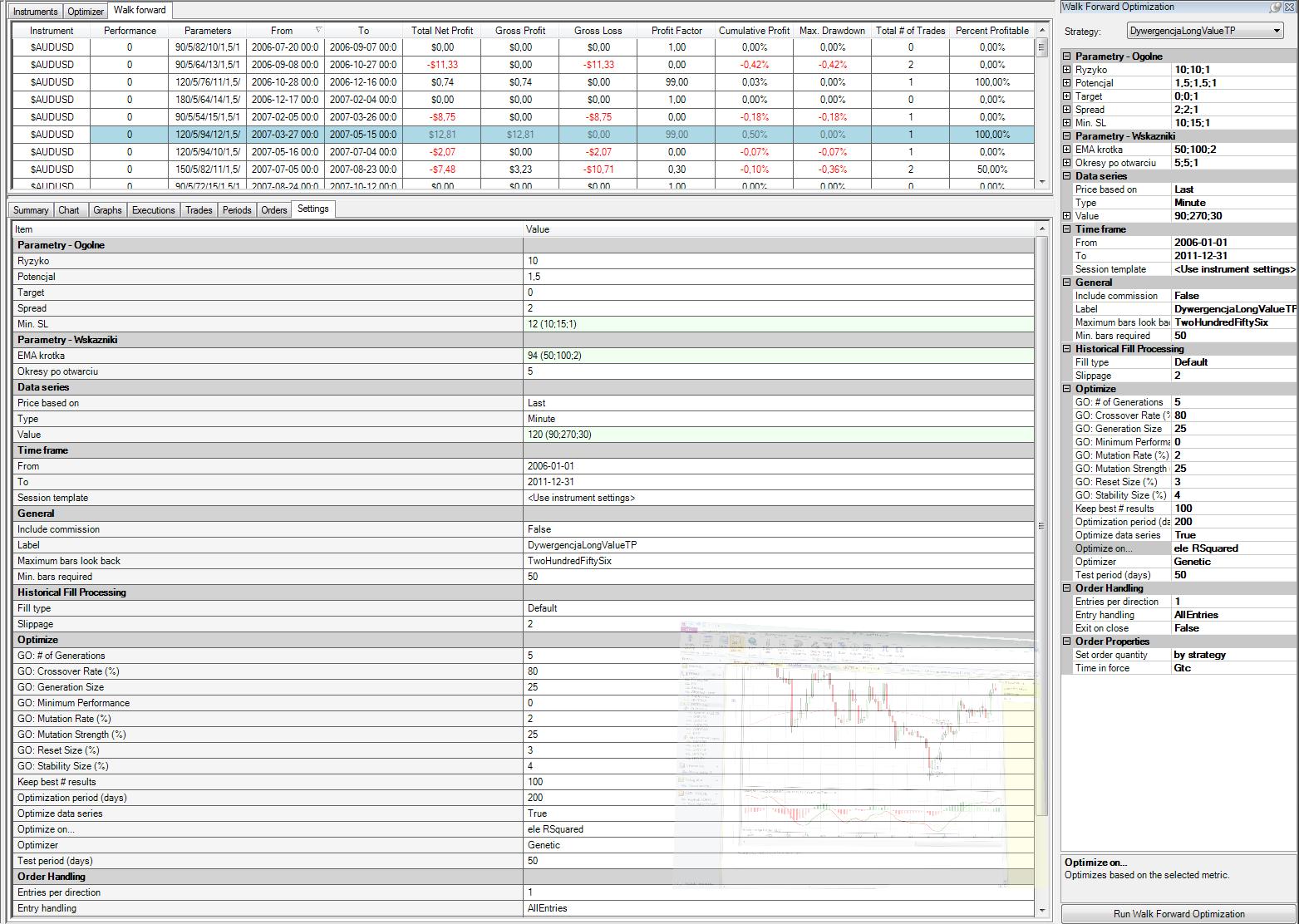The width and height of the screenshot is (1299, 924).
Task: Select the Settings tab
Action: click(x=313, y=209)
